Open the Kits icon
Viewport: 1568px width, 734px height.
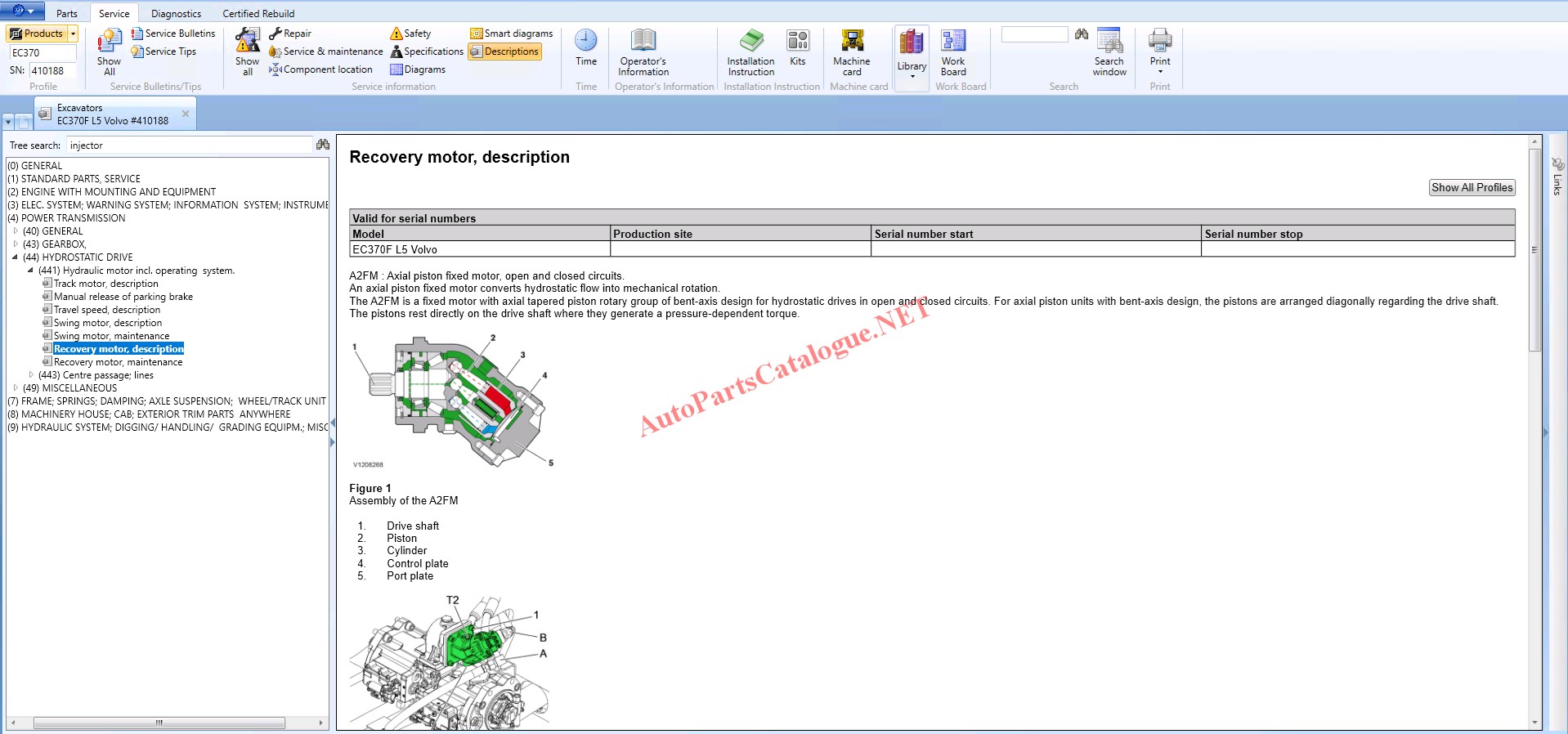pyautogui.click(x=797, y=41)
